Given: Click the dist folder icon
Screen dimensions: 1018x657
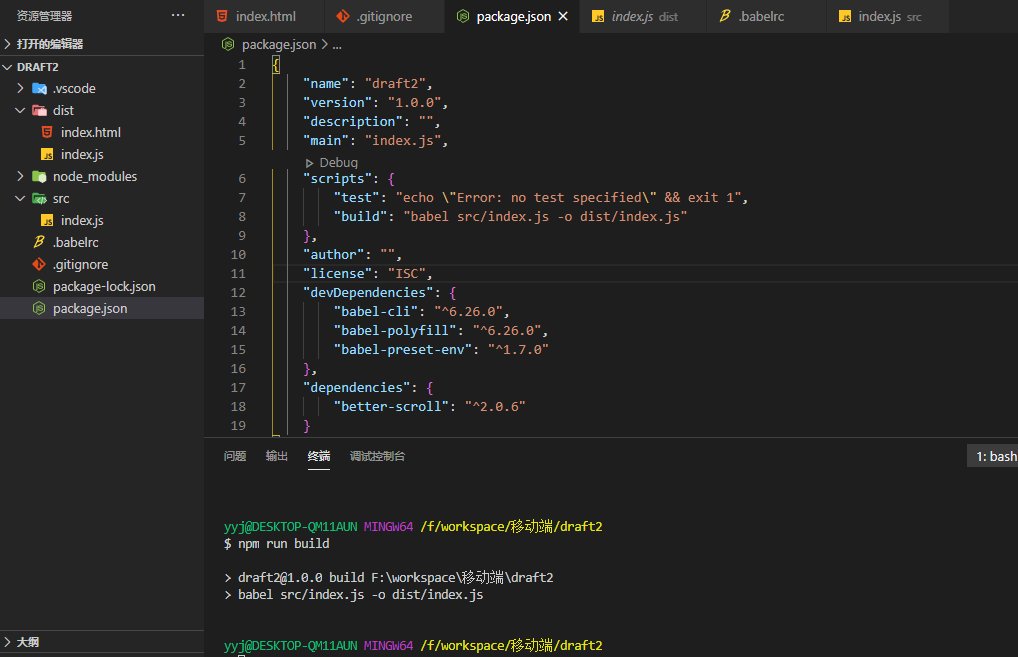Looking at the screenshot, I should 40,110.
